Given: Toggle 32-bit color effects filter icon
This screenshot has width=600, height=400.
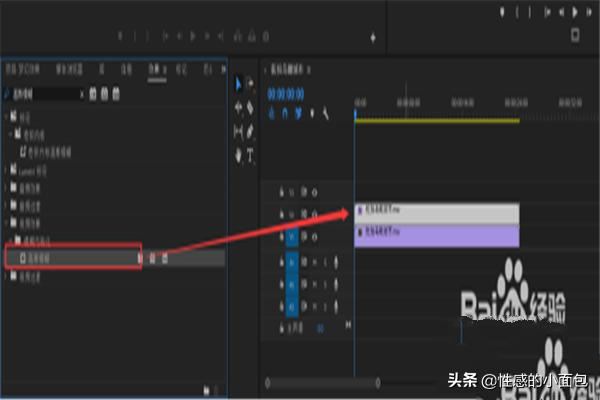Looking at the screenshot, I should [104, 94].
